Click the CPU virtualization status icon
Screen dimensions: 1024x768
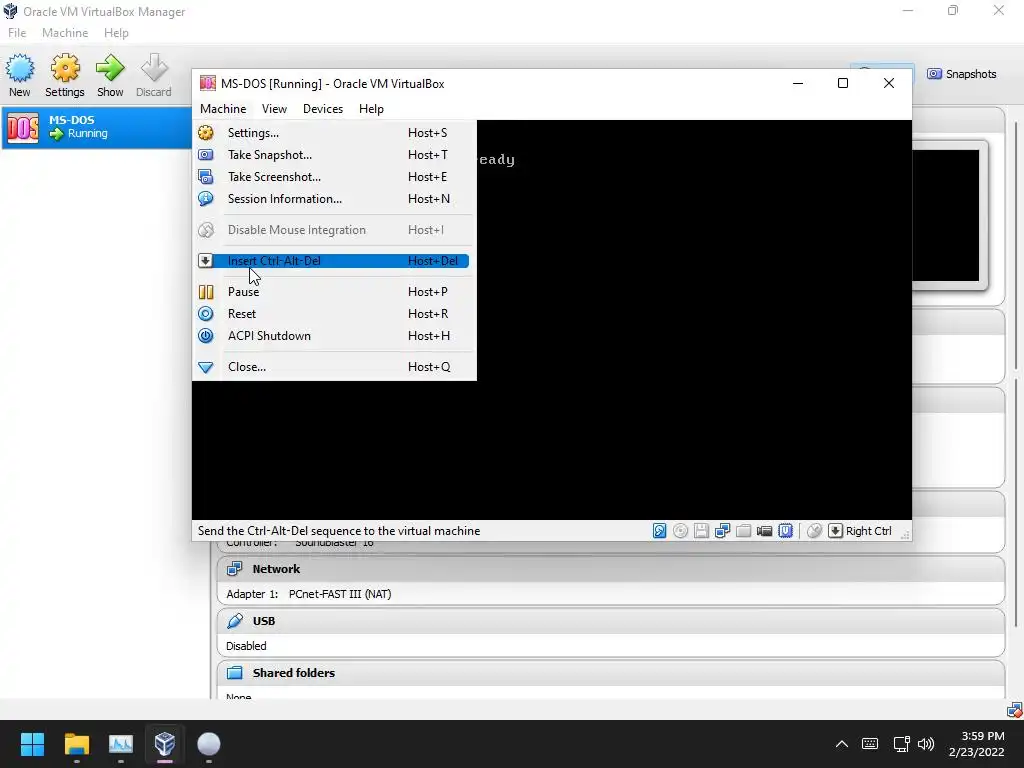click(x=785, y=531)
